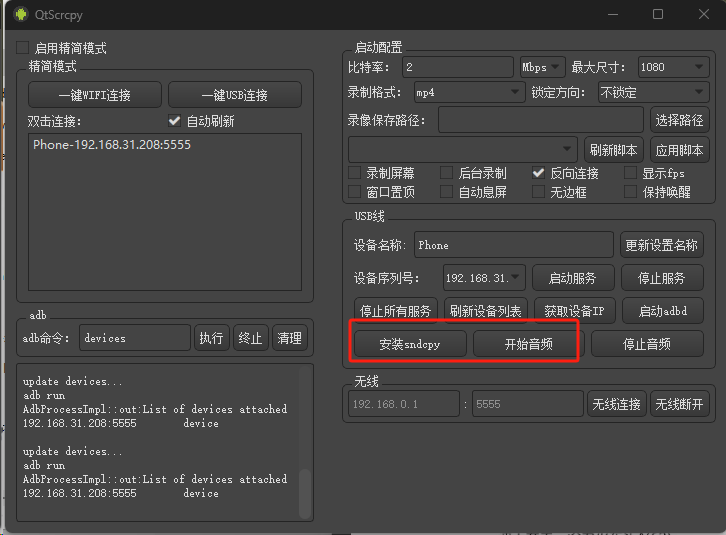Open the 设备序列号 dropdown
The width and height of the screenshot is (726, 535).
click(484, 277)
